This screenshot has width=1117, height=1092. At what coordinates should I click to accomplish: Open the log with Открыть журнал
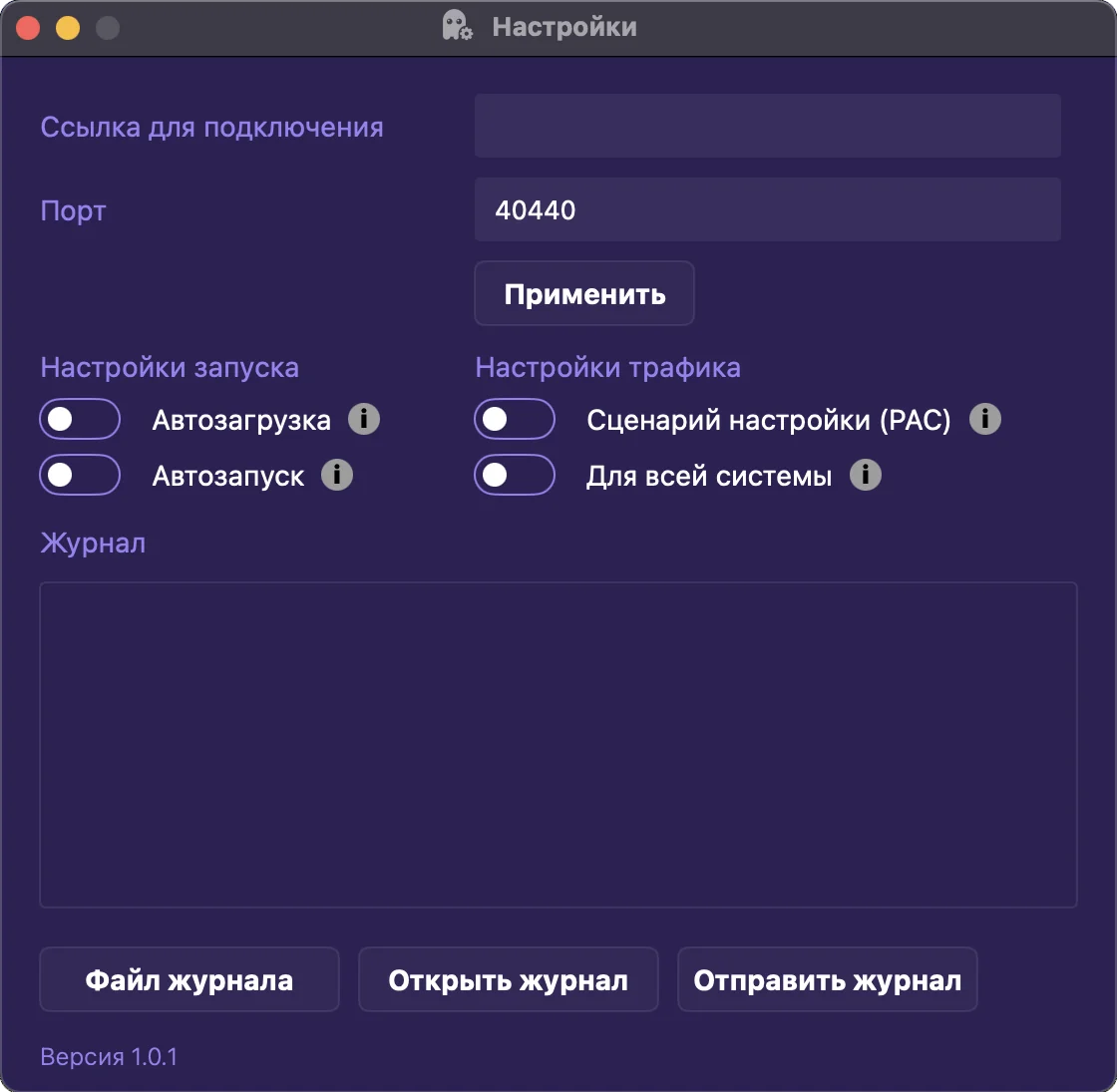coord(509,980)
